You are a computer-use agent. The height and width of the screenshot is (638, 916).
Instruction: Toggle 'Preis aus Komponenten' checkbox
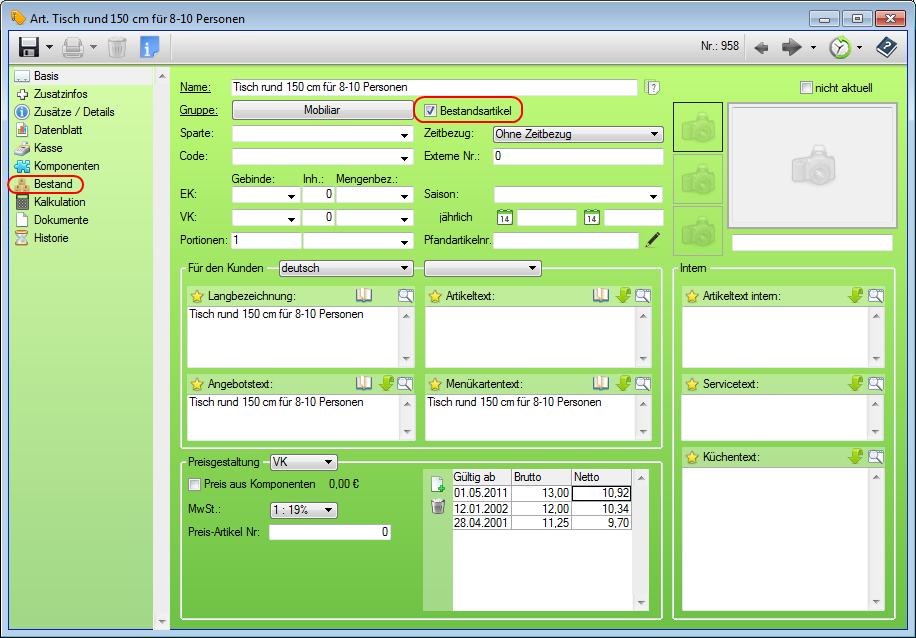(195, 485)
